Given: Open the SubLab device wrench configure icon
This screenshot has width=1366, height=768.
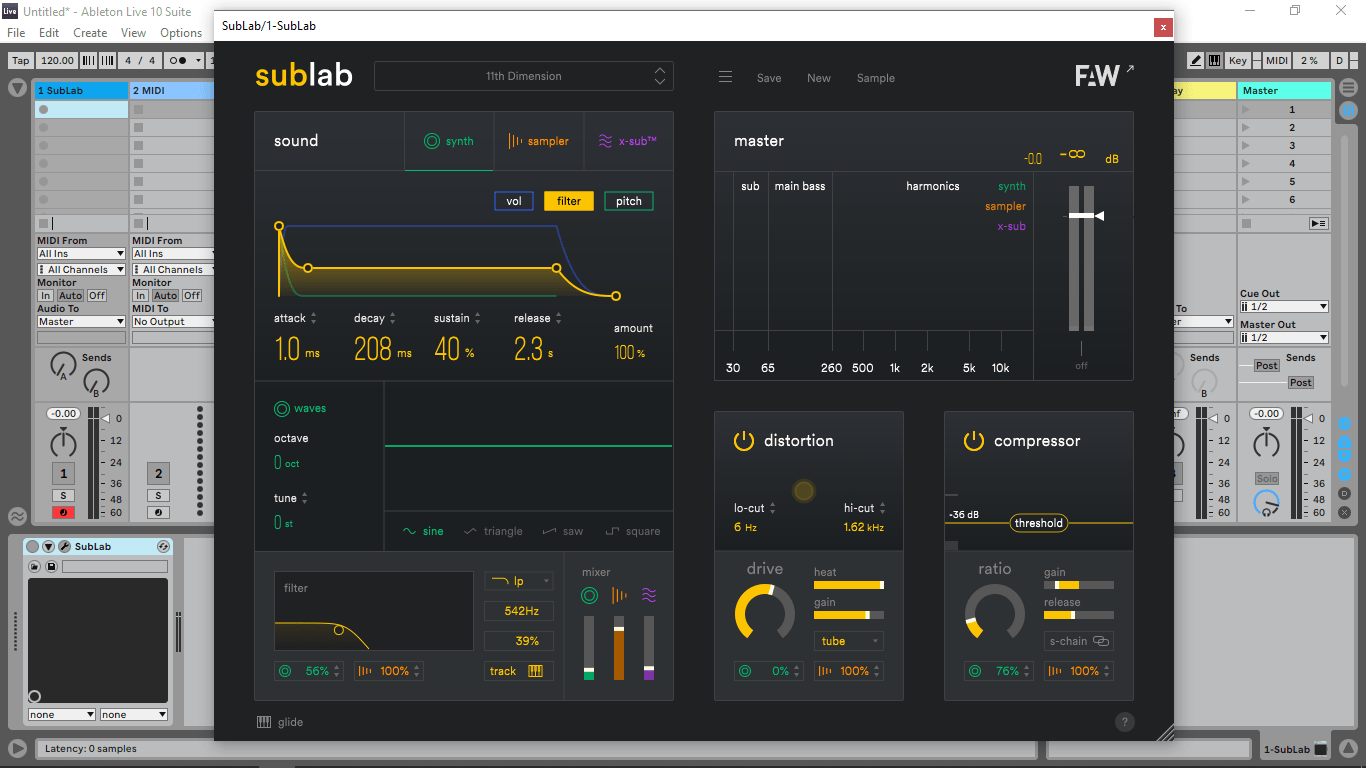Looking at the screenshot, I should pos(64,547).
